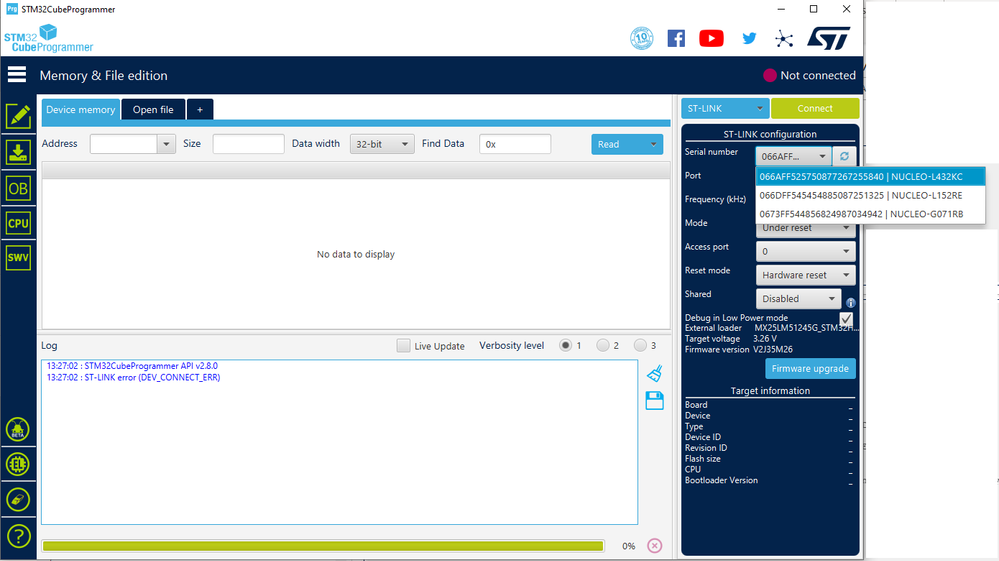Open the help question mark icon
The image size is (999, 561).
tap(18, 536)
